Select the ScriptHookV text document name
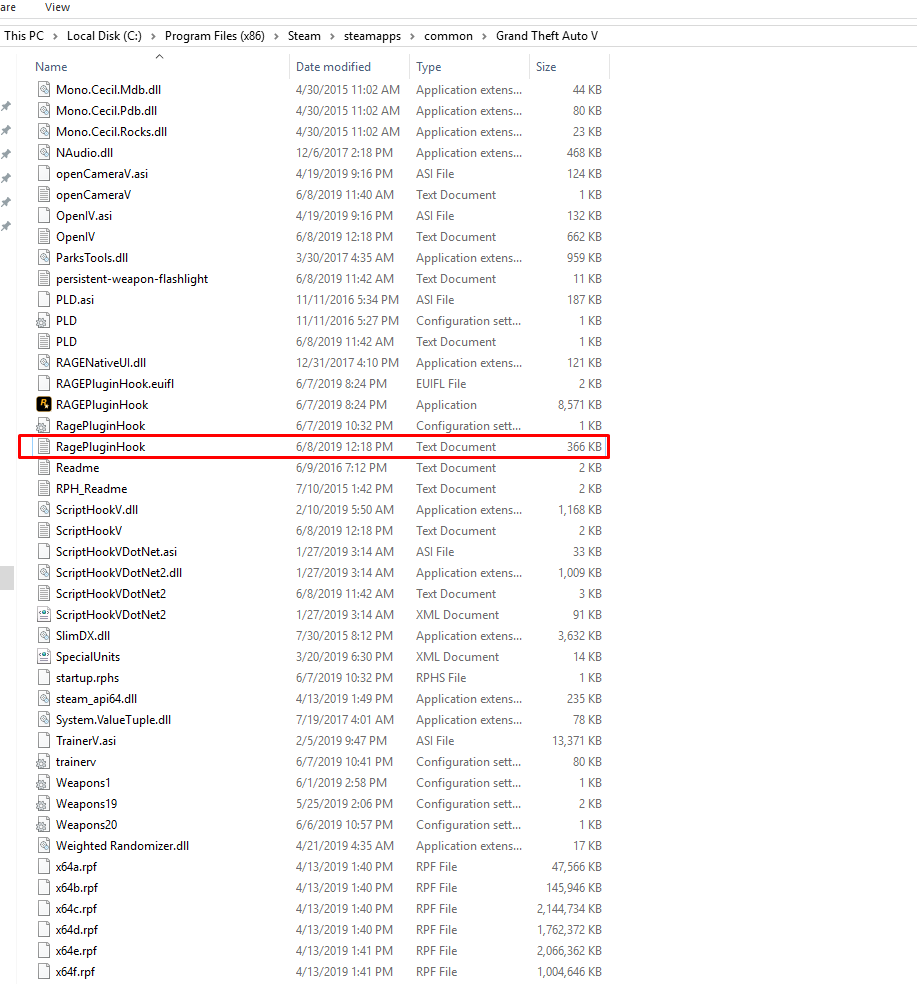Image resolution: width=917 pixels, height=984 pixels. click(88, 530)
